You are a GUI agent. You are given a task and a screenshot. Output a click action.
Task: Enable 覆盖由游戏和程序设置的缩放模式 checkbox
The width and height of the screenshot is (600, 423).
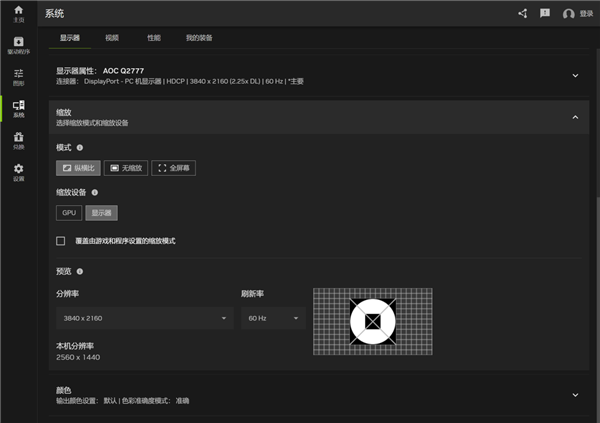coord(61,241)
